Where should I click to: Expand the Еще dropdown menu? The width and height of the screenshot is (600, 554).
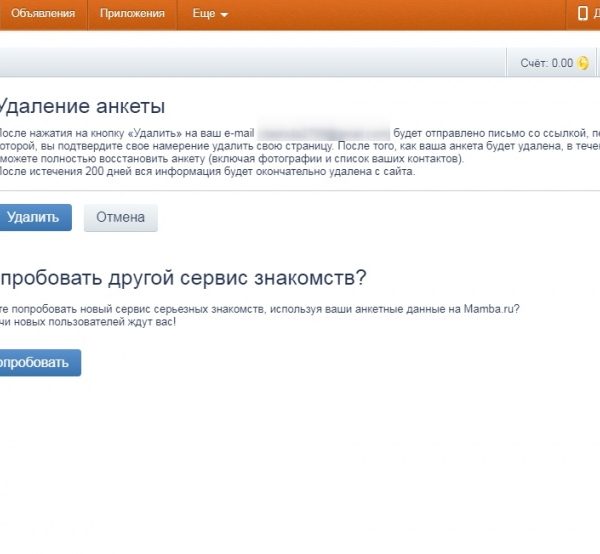click(210, 14)
